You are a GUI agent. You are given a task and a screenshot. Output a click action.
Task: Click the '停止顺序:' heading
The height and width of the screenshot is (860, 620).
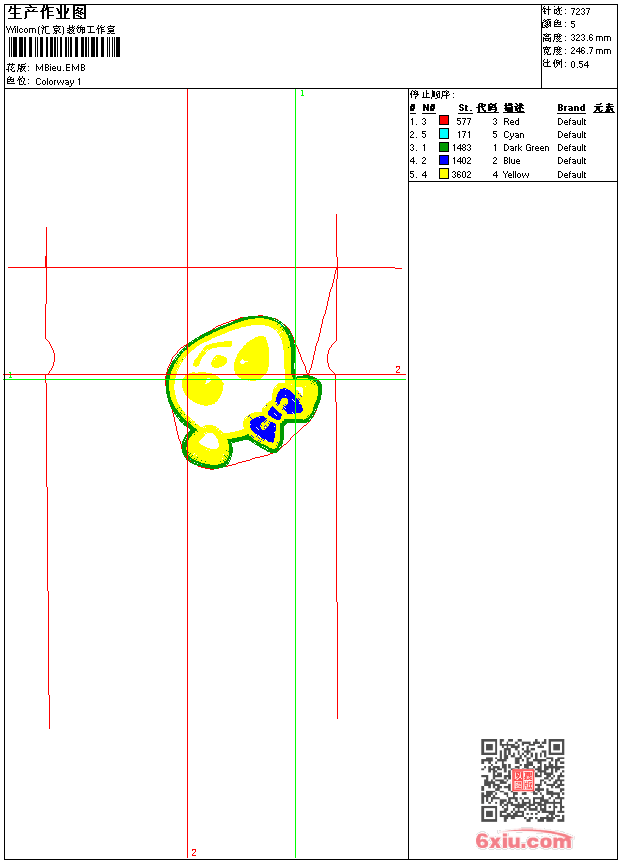[432, 95]
